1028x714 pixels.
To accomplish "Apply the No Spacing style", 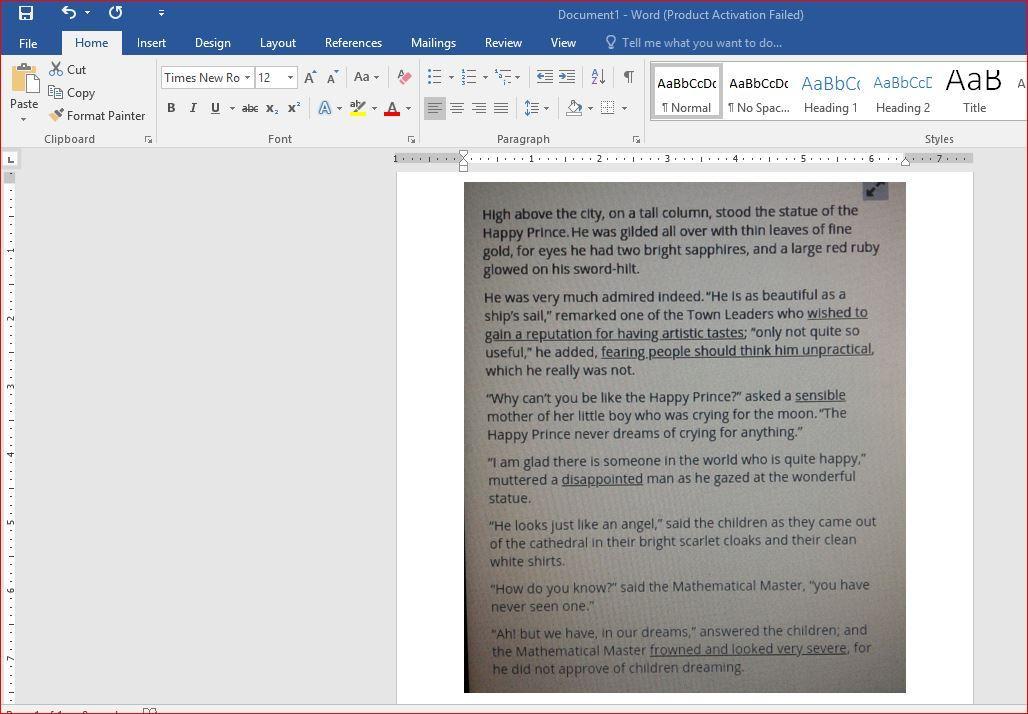I will [x=759, y=91].
